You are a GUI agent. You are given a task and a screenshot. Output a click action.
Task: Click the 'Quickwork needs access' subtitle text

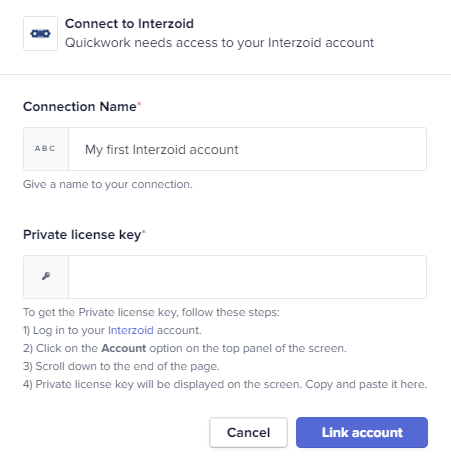(219, 43)
